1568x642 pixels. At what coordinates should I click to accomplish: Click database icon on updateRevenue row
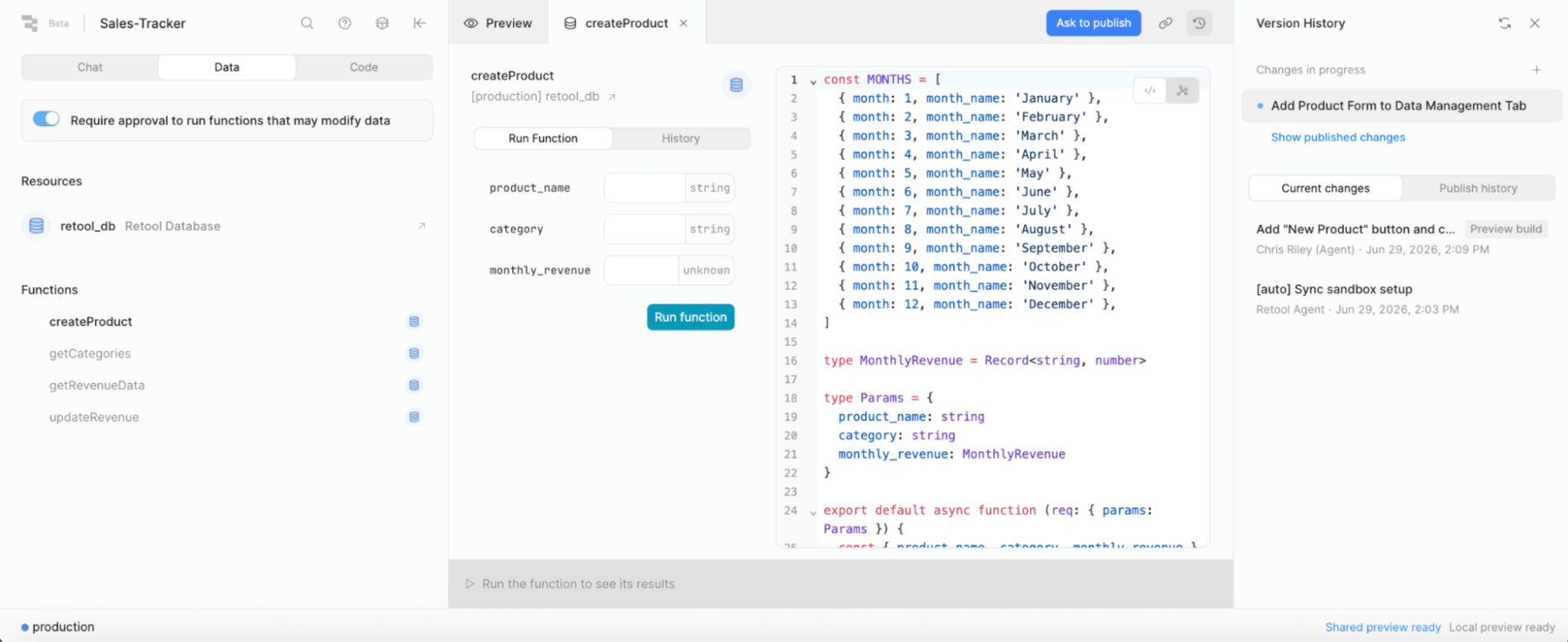coord(415,417)
